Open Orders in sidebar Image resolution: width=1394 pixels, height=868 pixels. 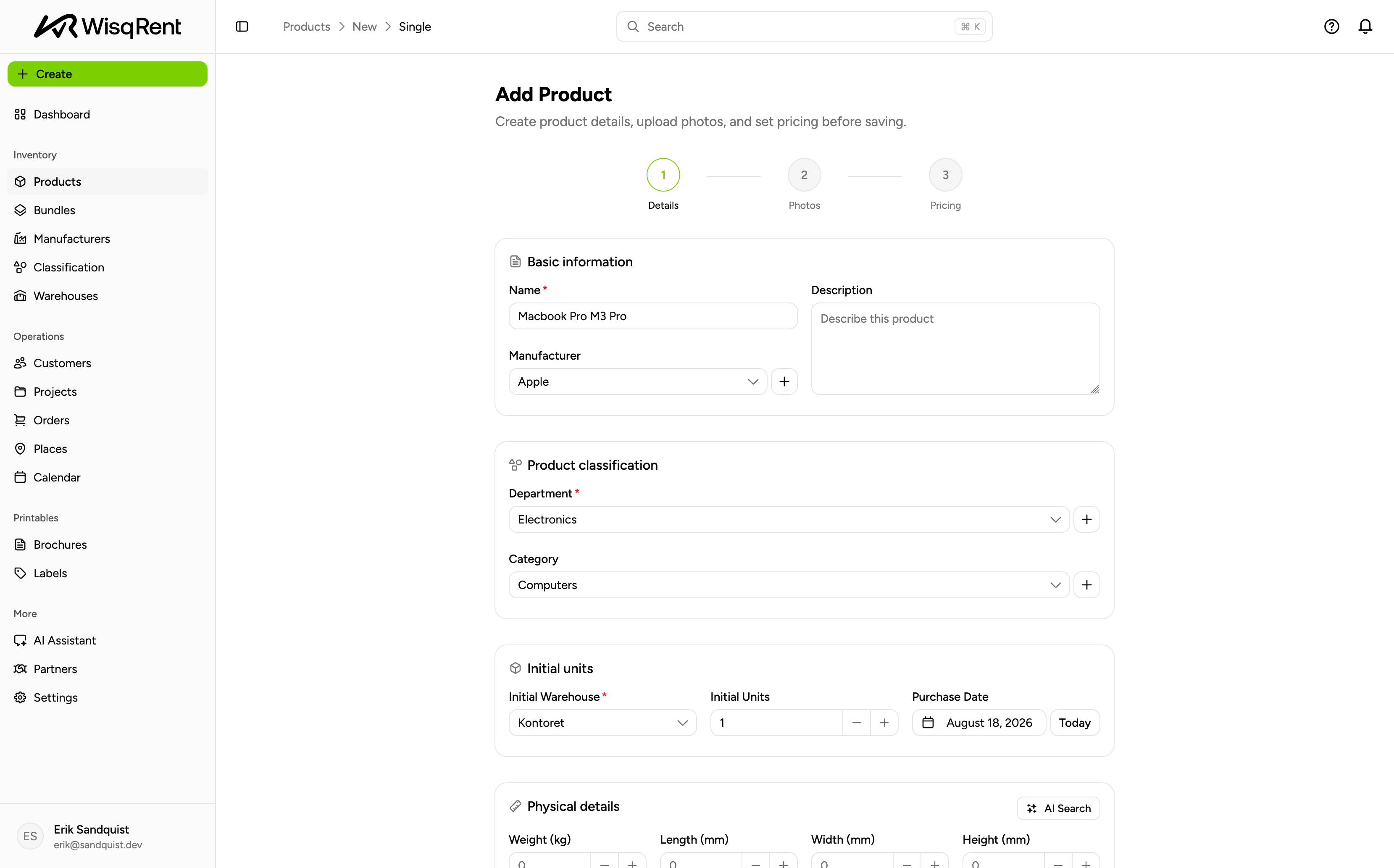(x=107, y=420)
